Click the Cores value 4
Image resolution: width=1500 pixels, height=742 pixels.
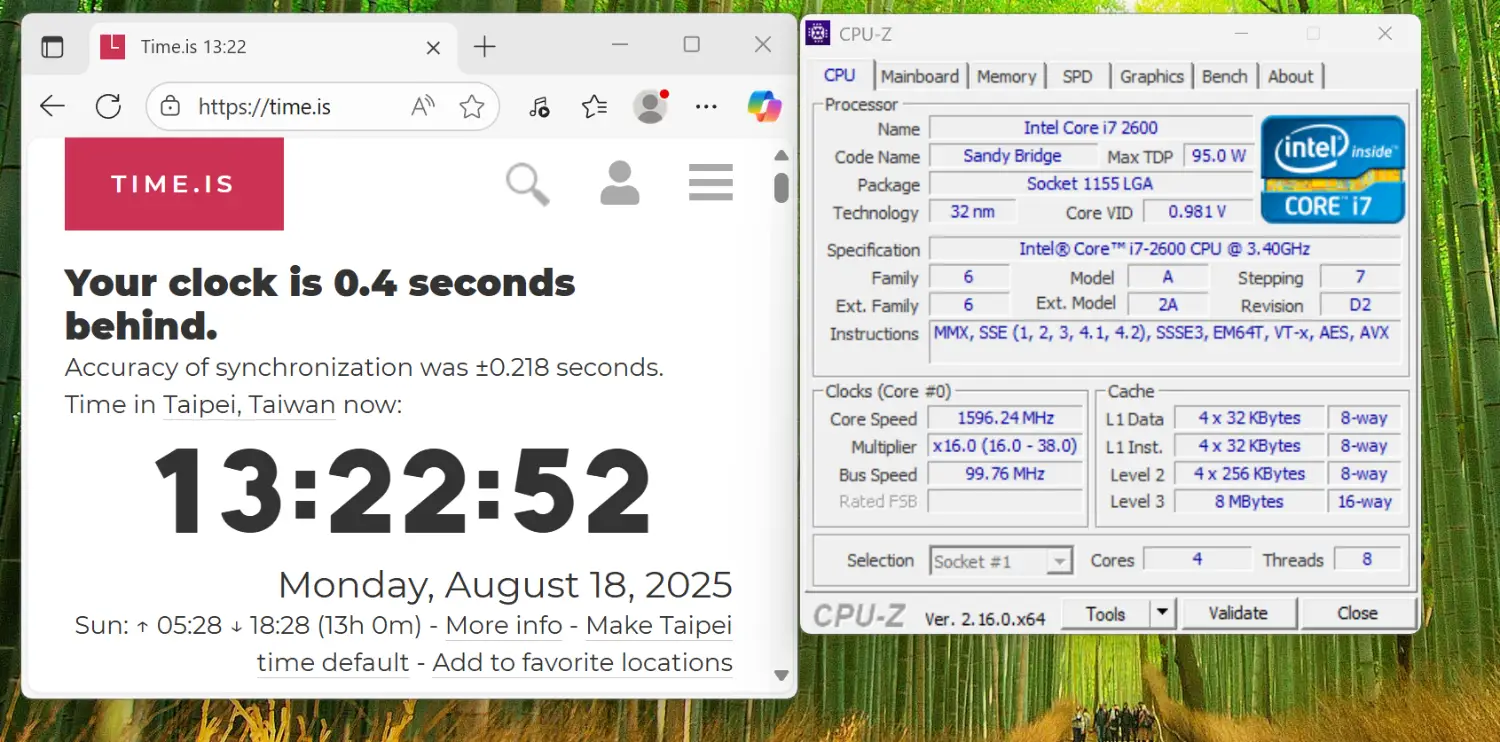[1197, 560]
